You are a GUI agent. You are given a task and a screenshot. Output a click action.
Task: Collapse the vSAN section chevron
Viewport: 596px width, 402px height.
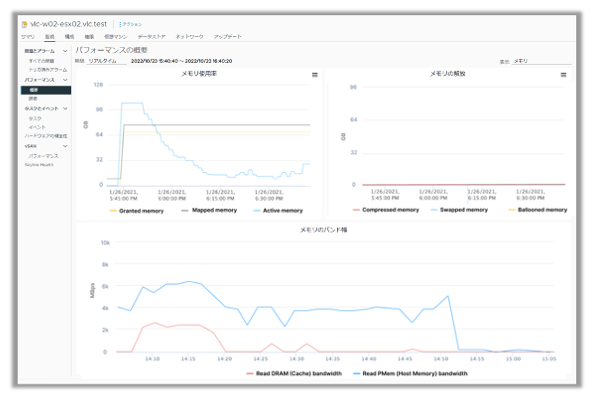pyautogui.click(x=65, y=146)
